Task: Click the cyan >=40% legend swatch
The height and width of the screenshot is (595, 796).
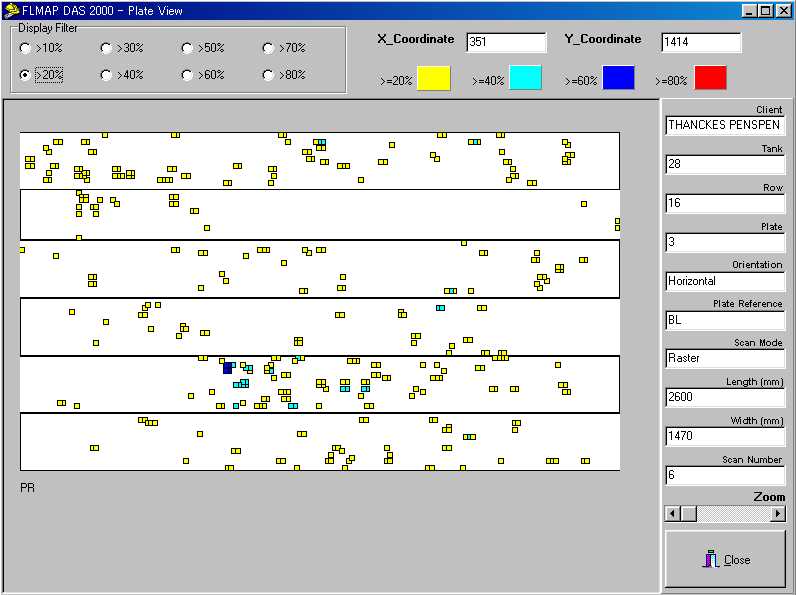Action: click(525, 78)
